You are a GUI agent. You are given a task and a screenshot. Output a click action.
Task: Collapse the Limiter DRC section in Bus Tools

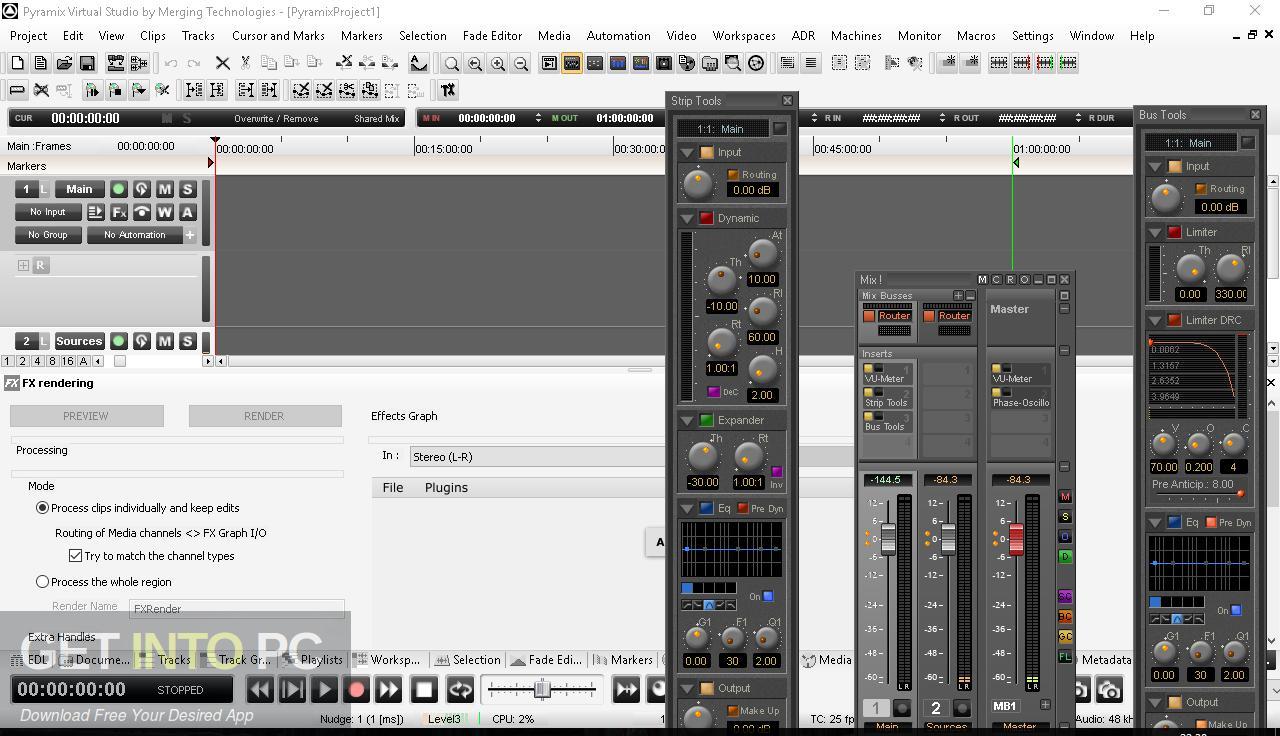tap(1155, 320)
